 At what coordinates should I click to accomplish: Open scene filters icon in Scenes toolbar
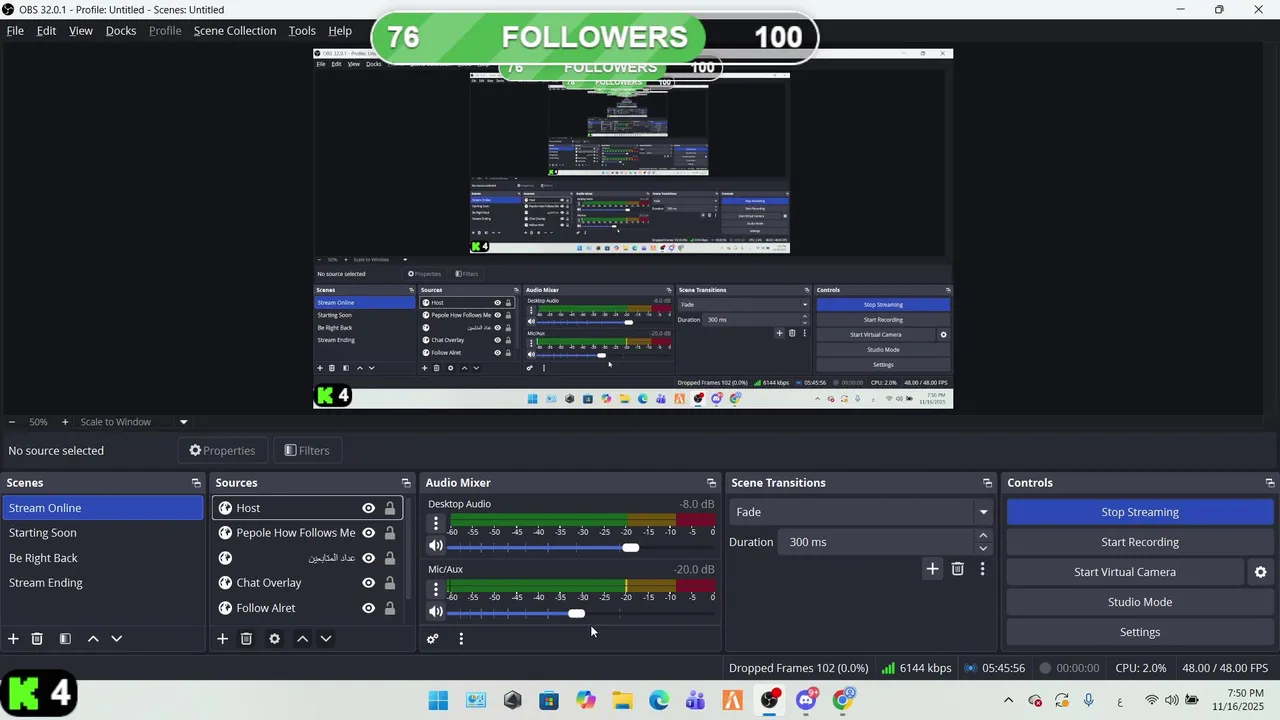click(x=65, y=638)
